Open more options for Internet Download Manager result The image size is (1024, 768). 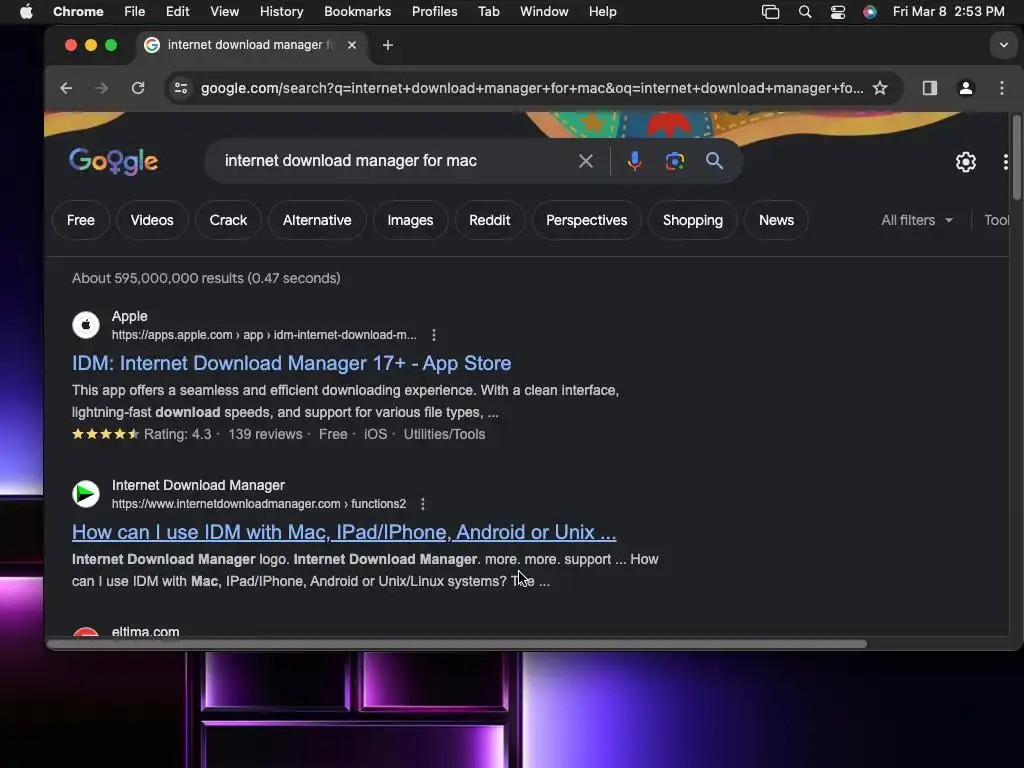tap(423, 504)
